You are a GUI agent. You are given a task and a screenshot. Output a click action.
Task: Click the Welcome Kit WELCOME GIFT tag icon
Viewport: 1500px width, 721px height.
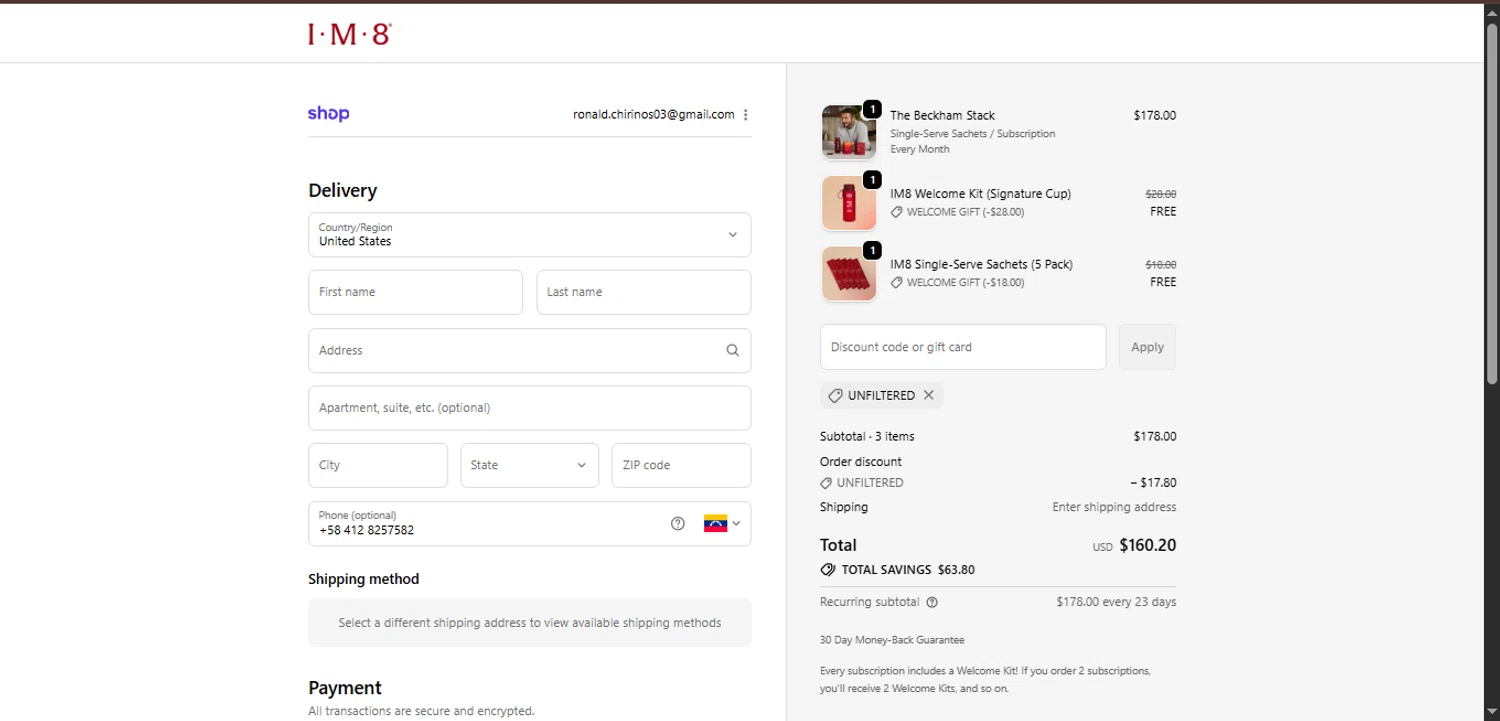tap(897, 212)
